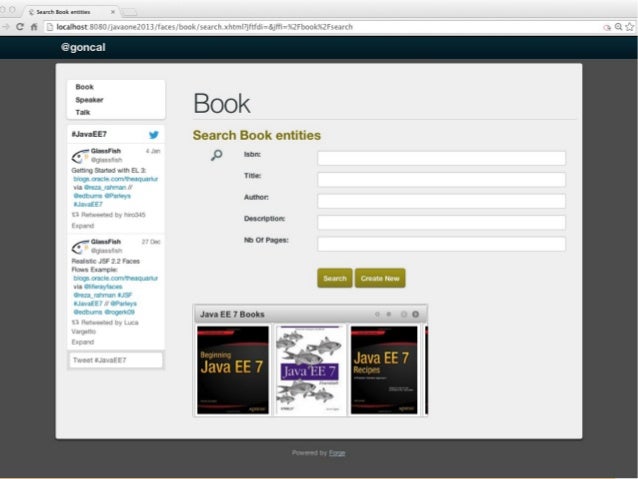
Task: Focus the Description input field
Action: tap(441, 223)
